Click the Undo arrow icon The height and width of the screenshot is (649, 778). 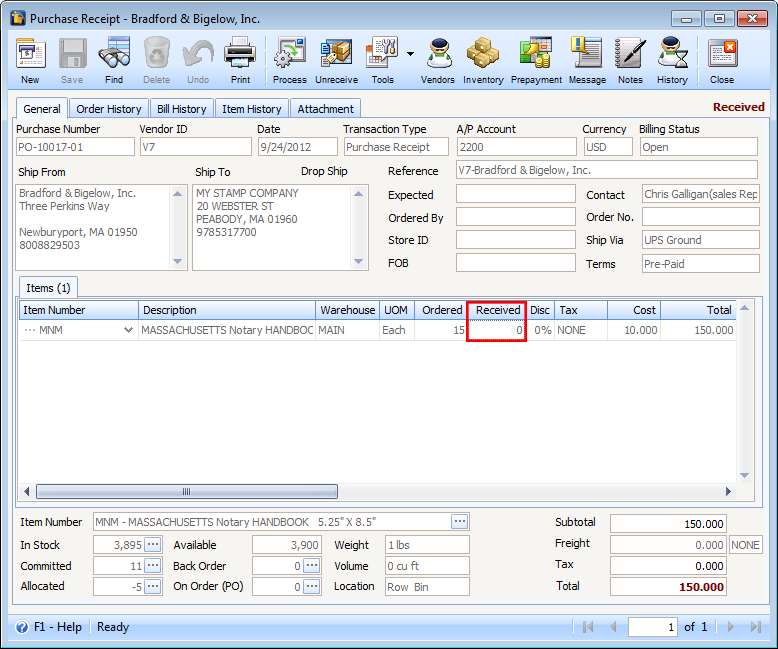(x=198, y=54)
